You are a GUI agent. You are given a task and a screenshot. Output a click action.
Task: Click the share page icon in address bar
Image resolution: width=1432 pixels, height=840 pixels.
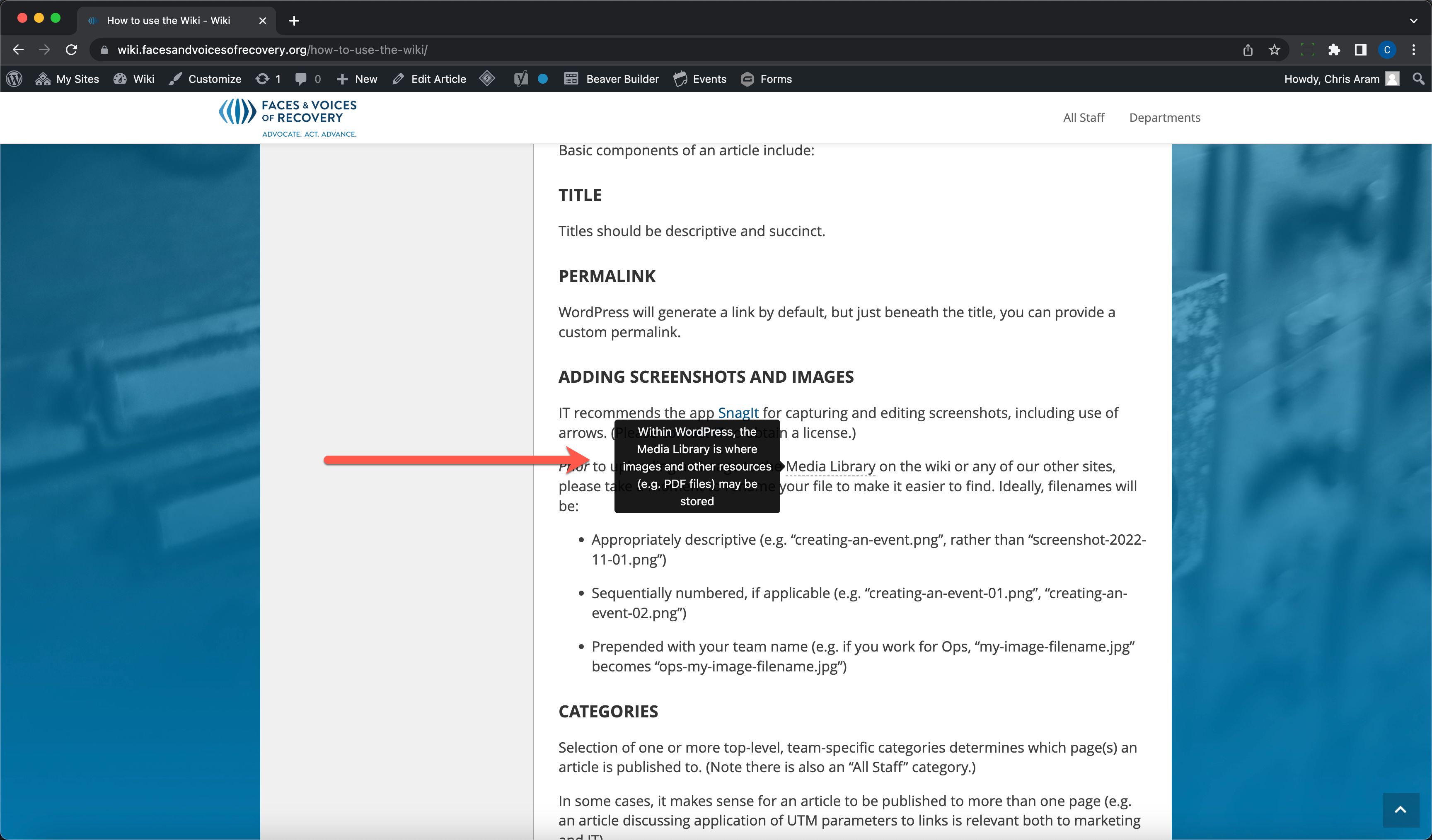1248,50
